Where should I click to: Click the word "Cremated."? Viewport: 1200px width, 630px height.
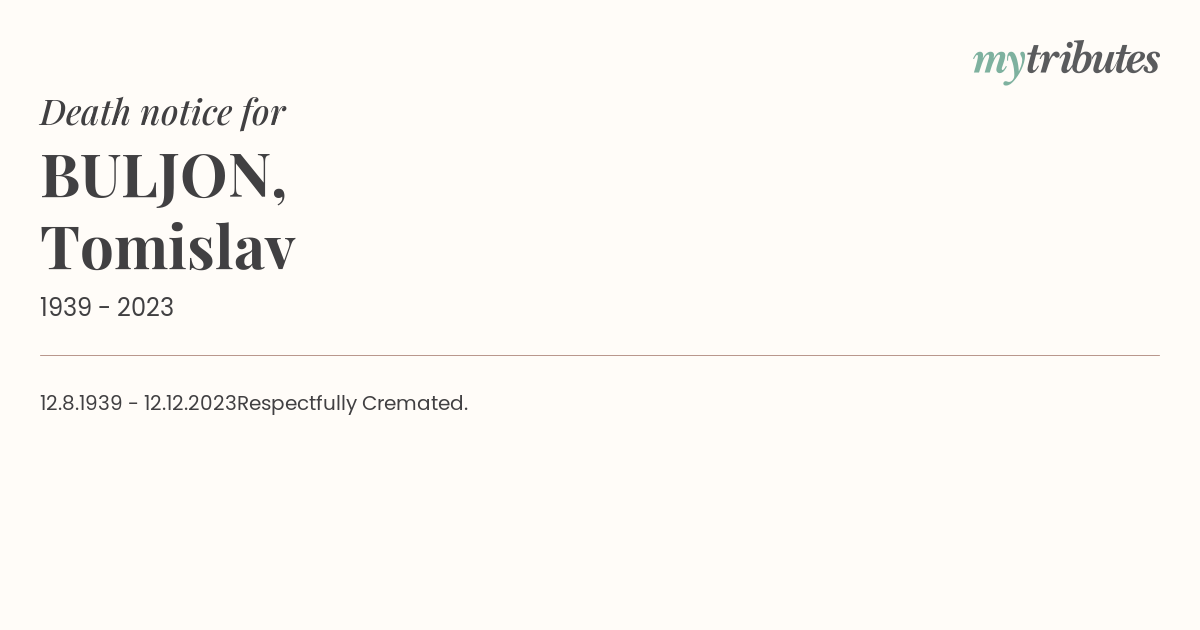tap(415, 403)
